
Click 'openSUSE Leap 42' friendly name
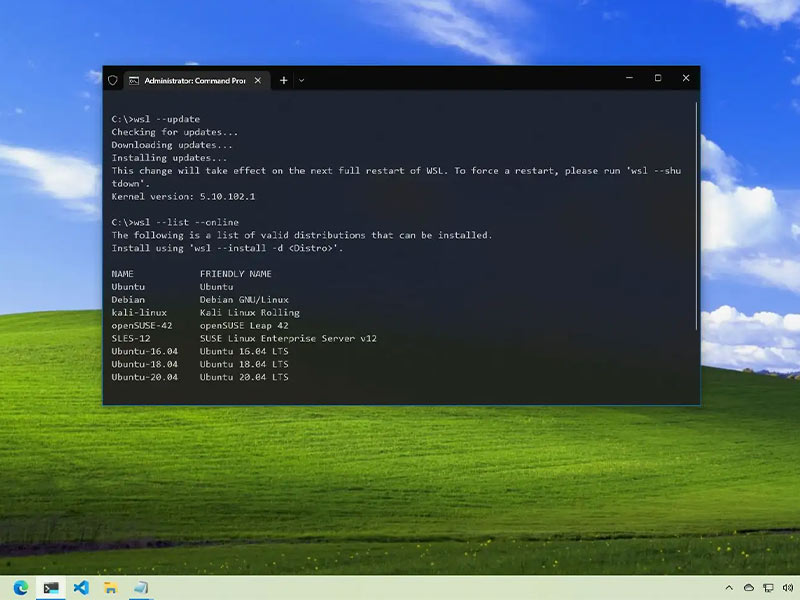pyautogui.click(x=244, y=326)
